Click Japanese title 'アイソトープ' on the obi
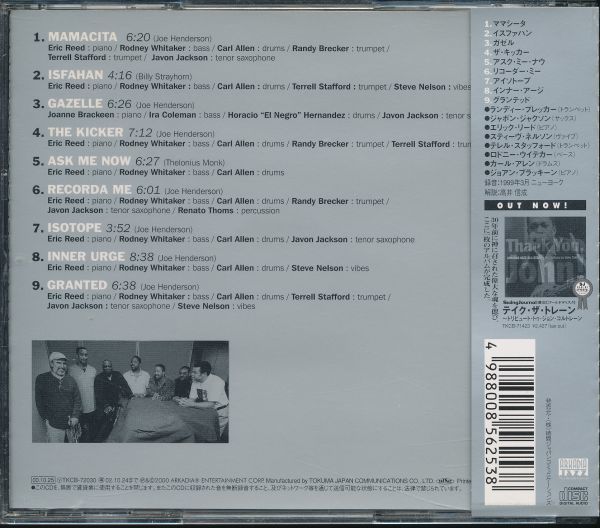Image resolution: width=600 pixels, height=528 pixels. tap(511, 81)
